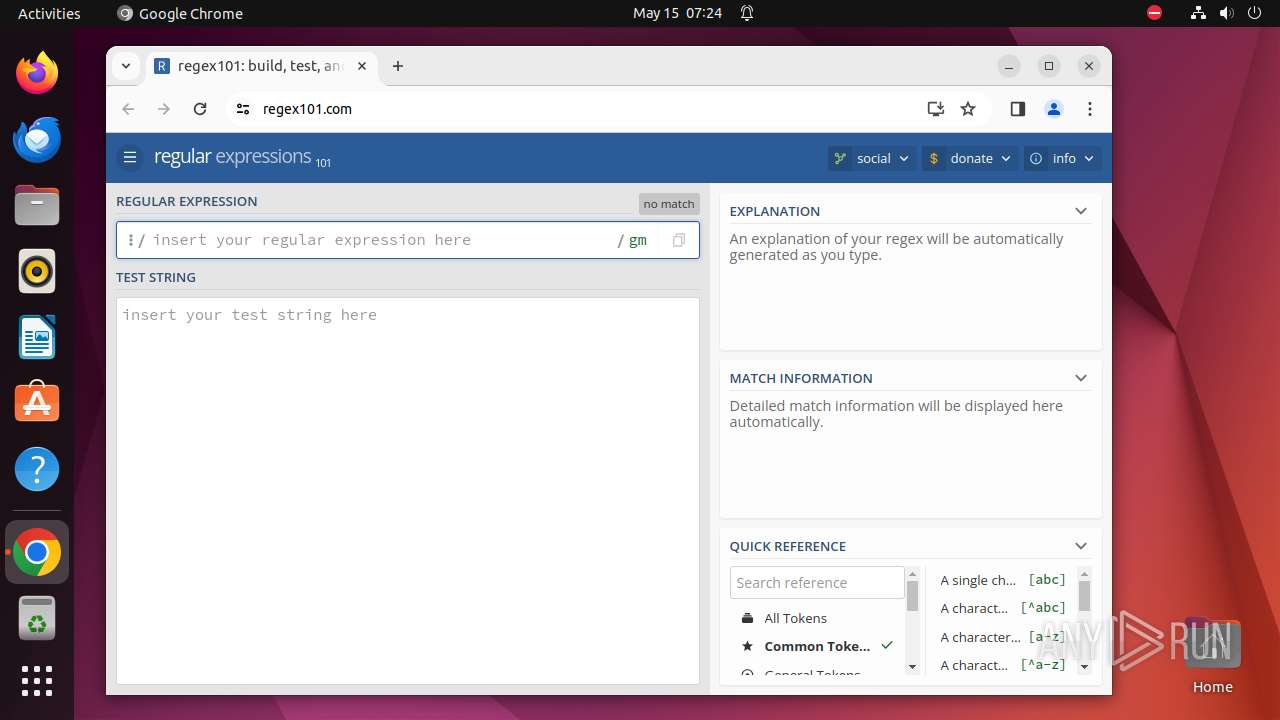The image size is (1280, 720).
Task: Select All Tokens category
Action: point(796,618)
